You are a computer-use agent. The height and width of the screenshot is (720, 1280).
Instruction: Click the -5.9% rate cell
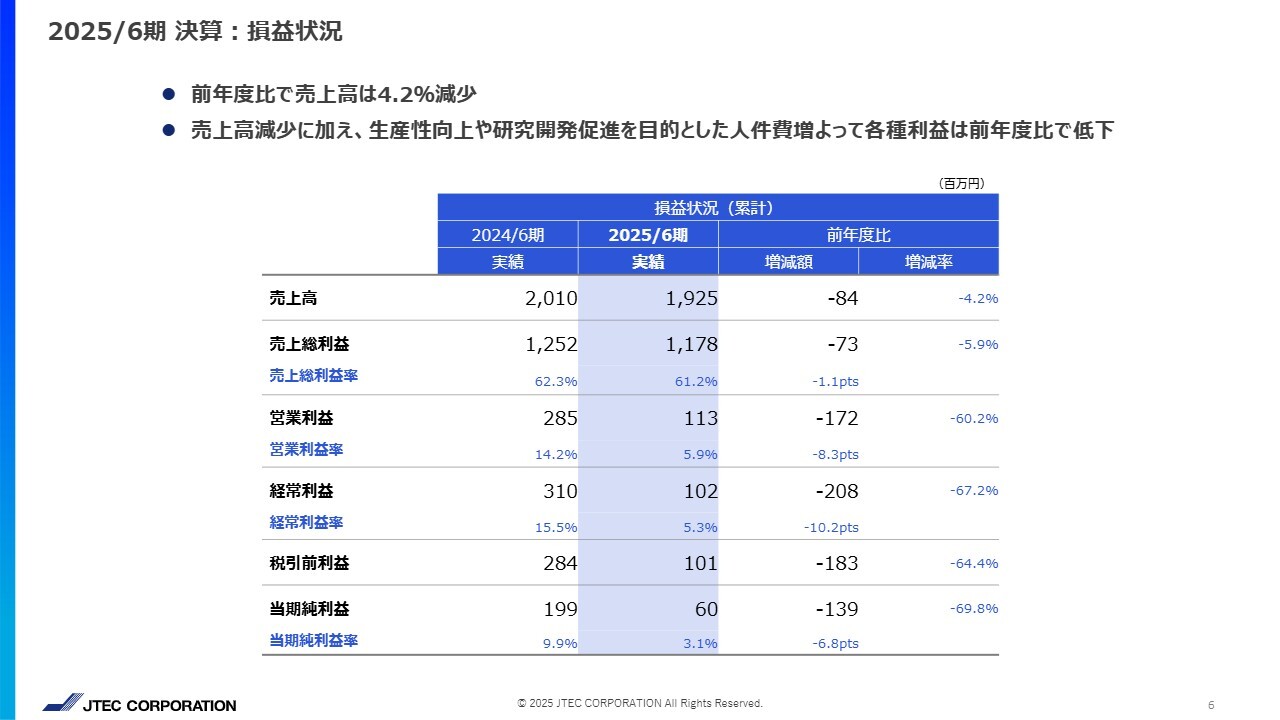pos(978,344)
